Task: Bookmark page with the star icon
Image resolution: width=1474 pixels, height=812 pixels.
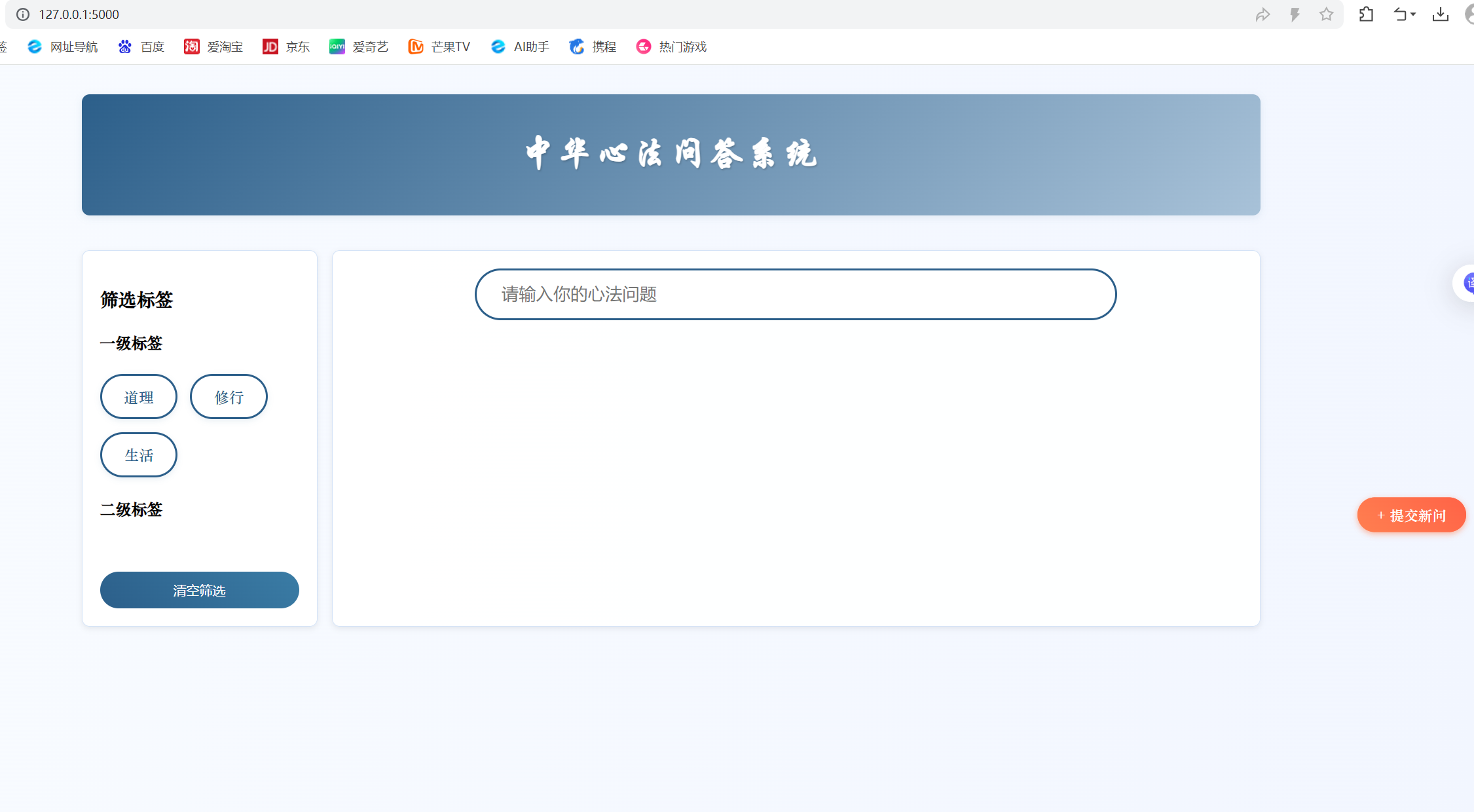Action: [1326, 14]
